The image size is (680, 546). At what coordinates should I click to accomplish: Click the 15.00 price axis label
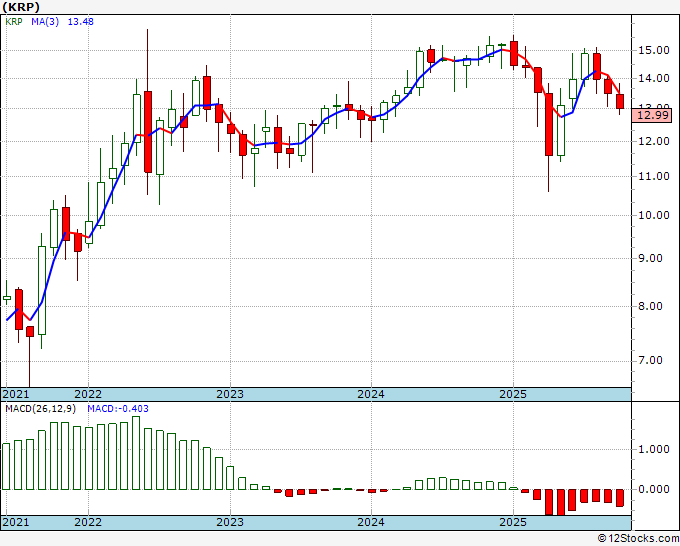(654, 50)
